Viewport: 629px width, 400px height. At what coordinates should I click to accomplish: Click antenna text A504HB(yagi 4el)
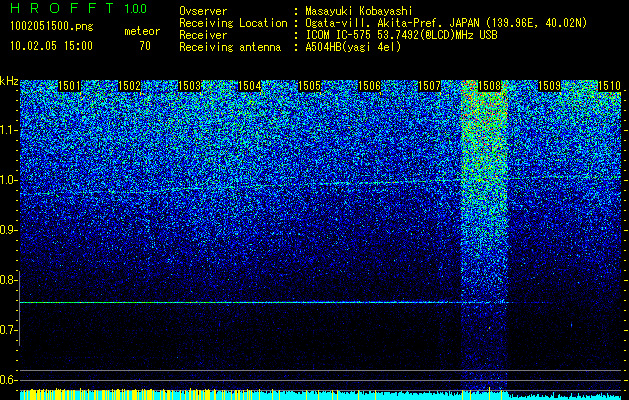tap(353, 47)
